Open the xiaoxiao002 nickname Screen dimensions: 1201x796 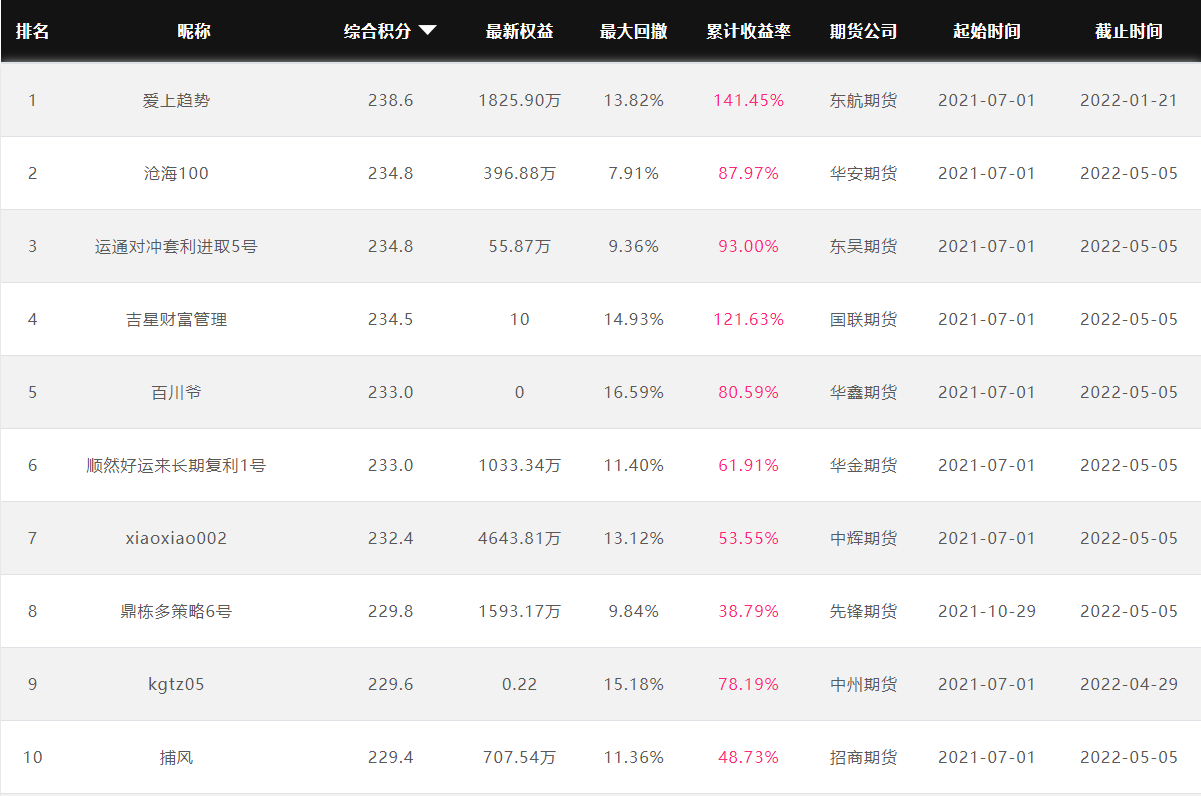pyautogui.click(x=177, y=538)
